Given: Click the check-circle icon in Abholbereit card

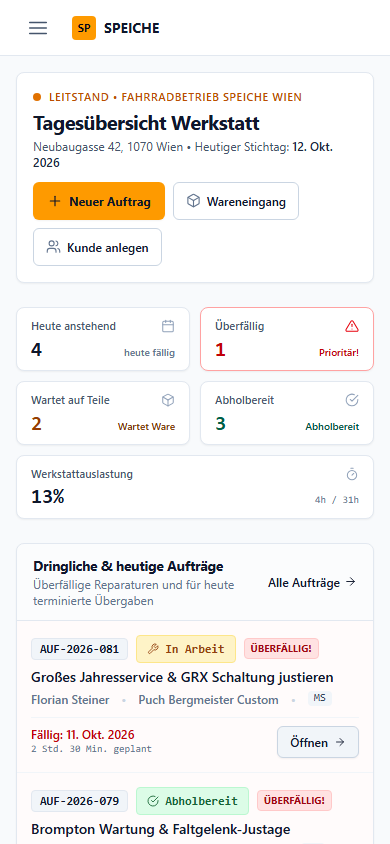Looking at the screenshot, I should [x=352, y=400].
